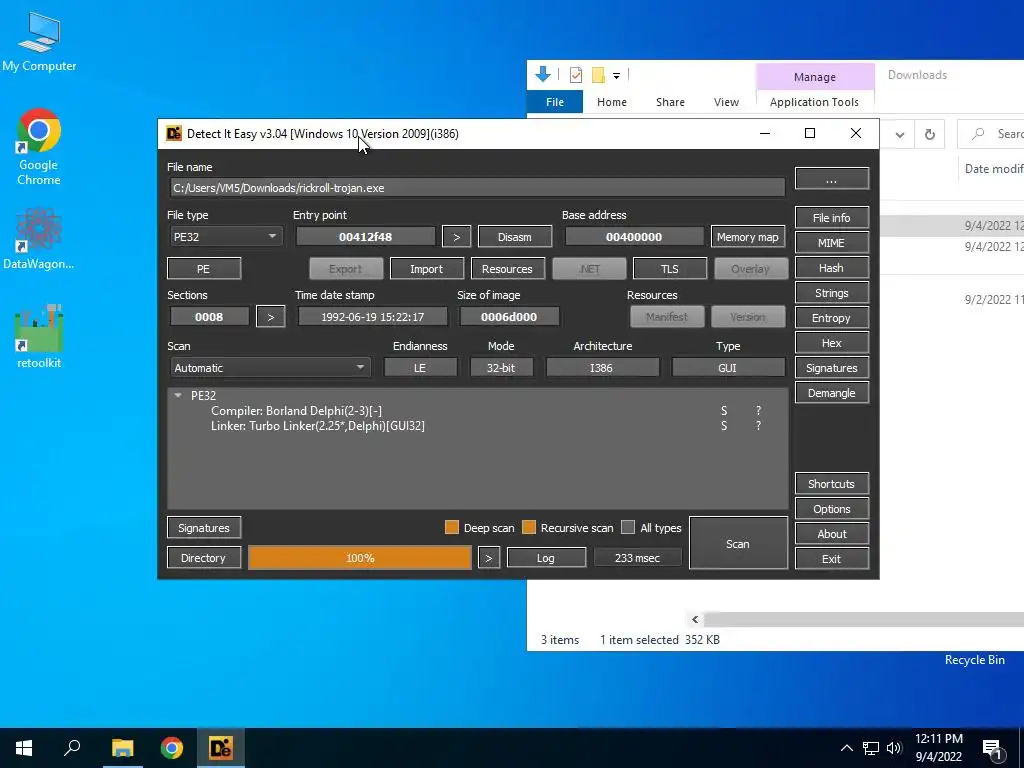Click the Time date stamp value field

(x=372, y=317)
